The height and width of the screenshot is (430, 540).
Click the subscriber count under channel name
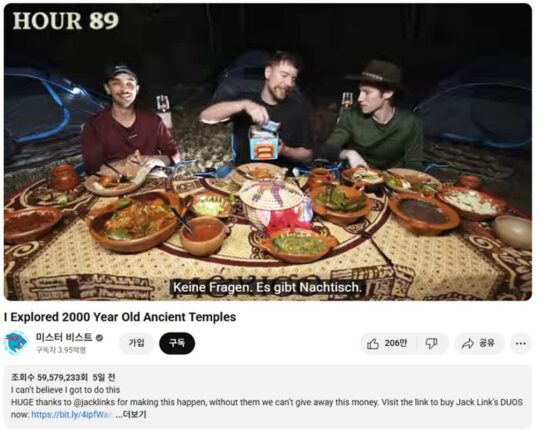click(61, 350)
